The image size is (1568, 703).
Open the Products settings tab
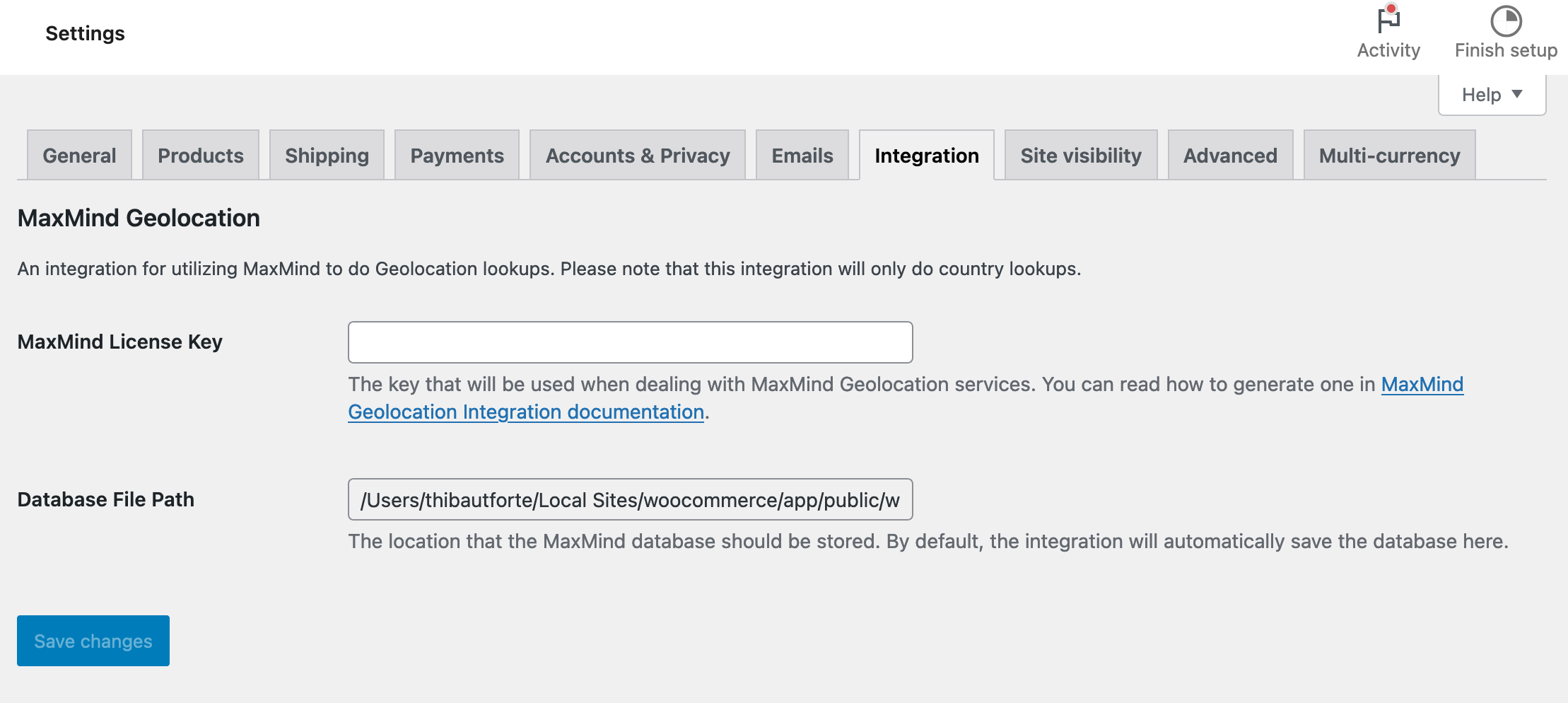pyautogui.click(x=200, y=155)
